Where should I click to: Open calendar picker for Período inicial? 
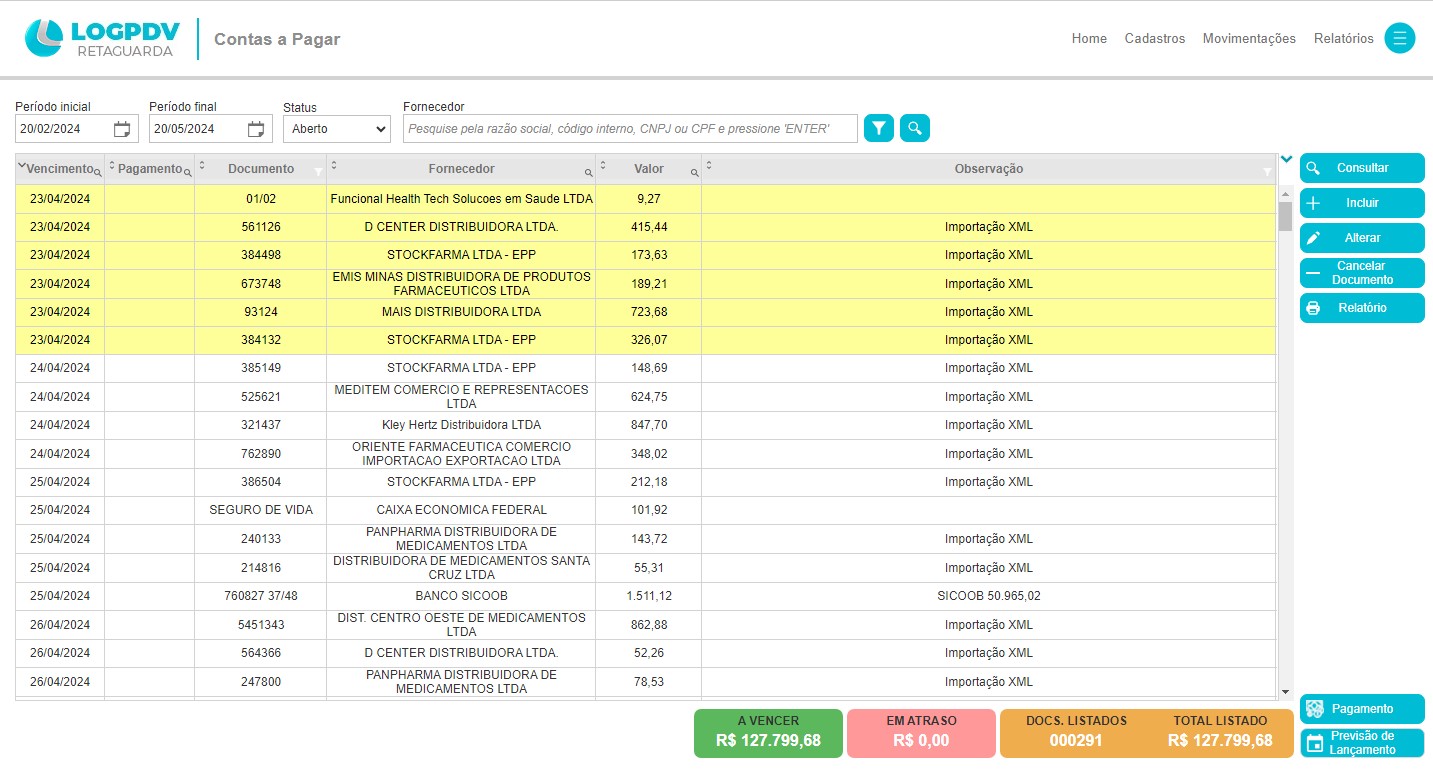[x=122, y=129]
